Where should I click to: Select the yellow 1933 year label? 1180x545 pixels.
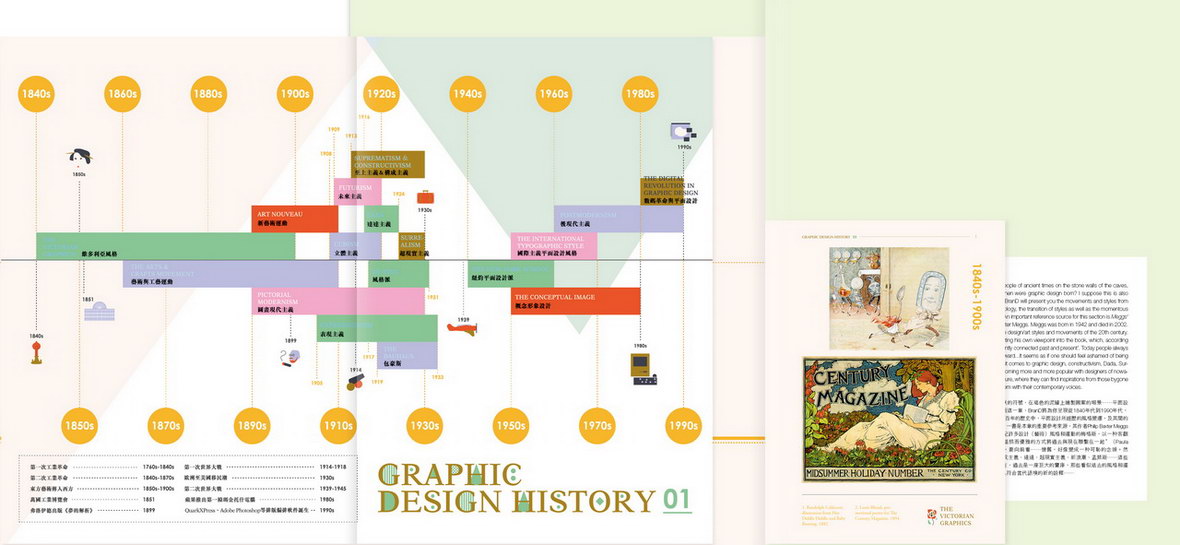tap(437, 376)
